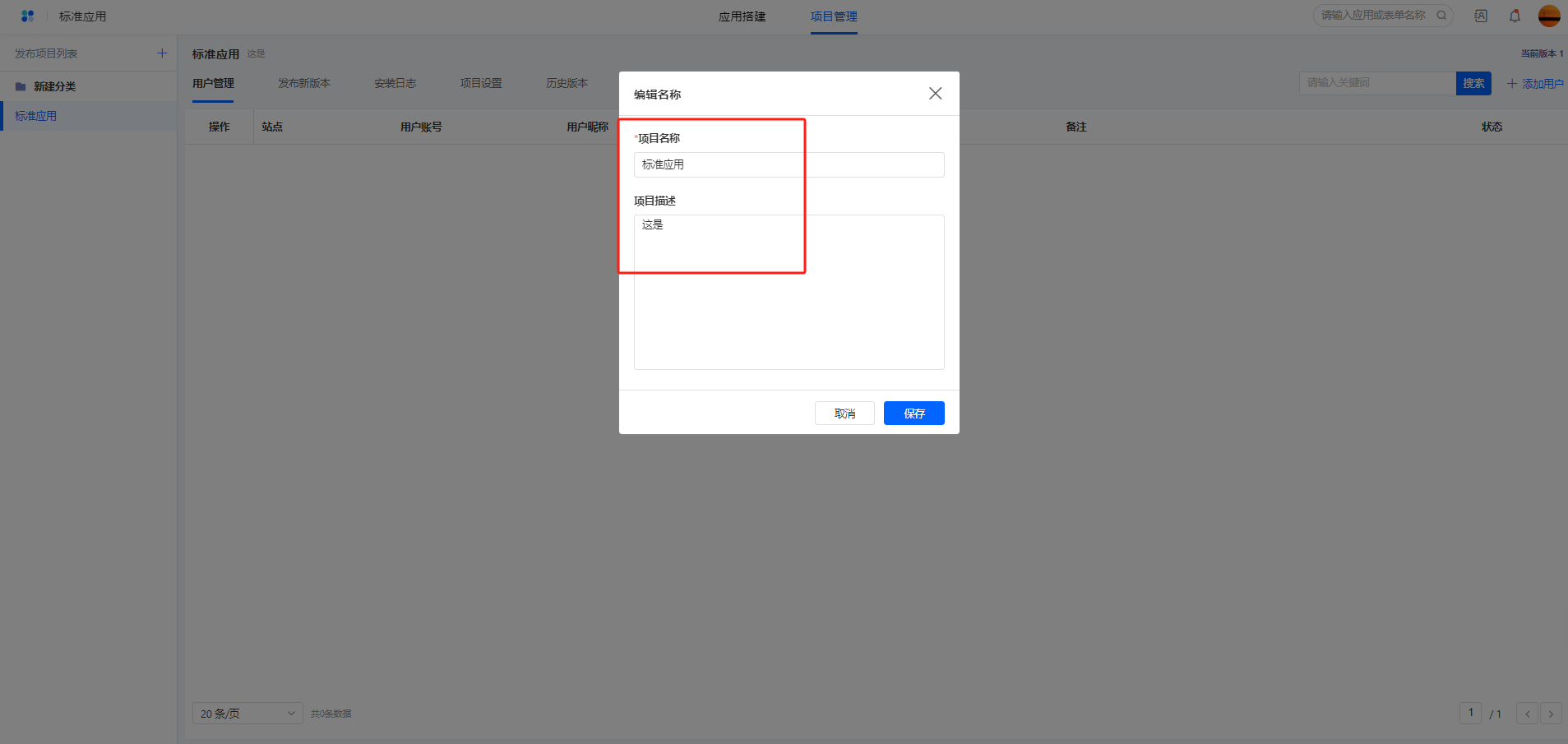This screenshot has width=1568, height=744.
Task: Click the user avatar icon
Action: 1549,16
